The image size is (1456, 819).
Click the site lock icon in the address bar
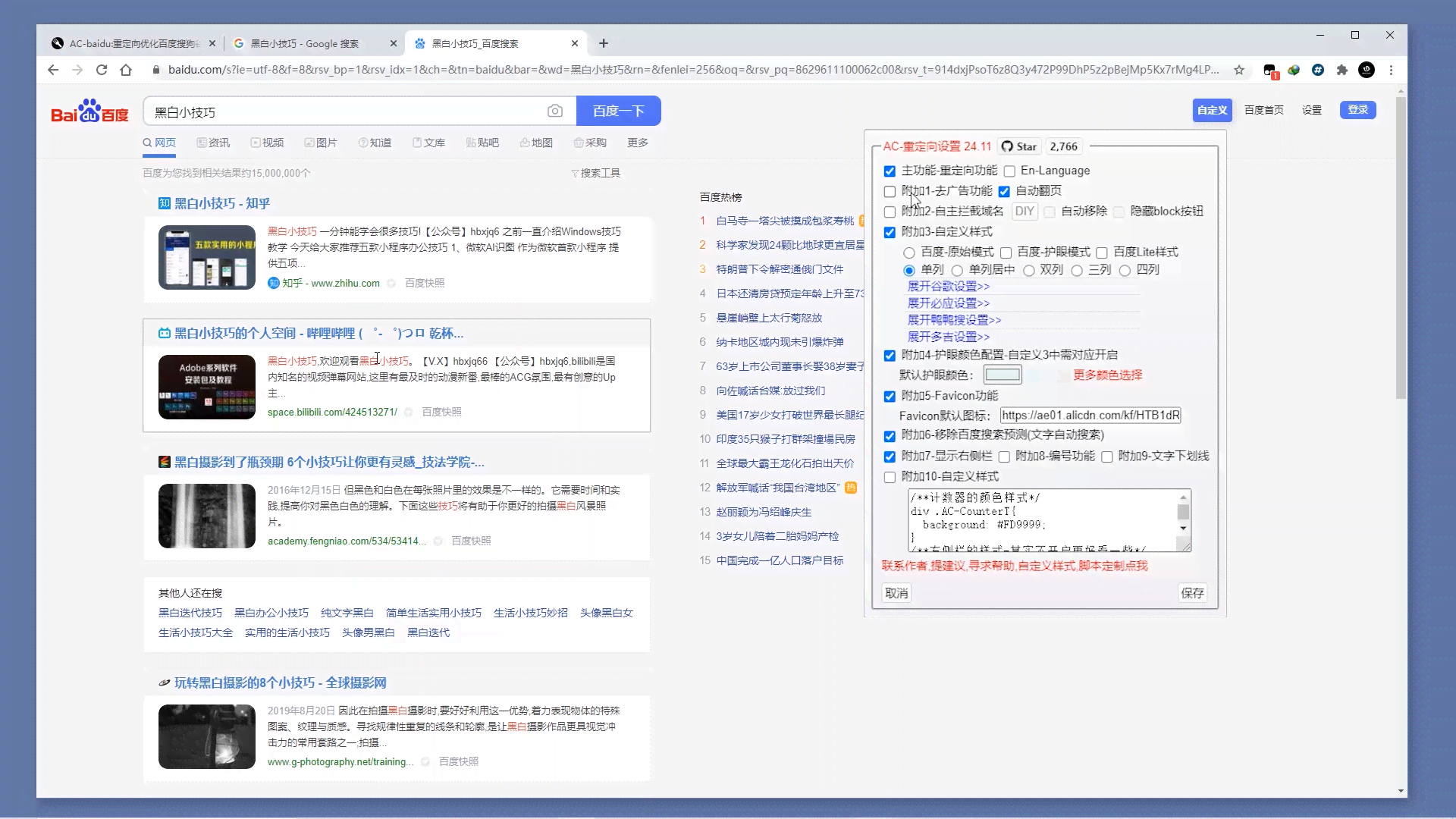pyautogui.click(x=156, y=70)
